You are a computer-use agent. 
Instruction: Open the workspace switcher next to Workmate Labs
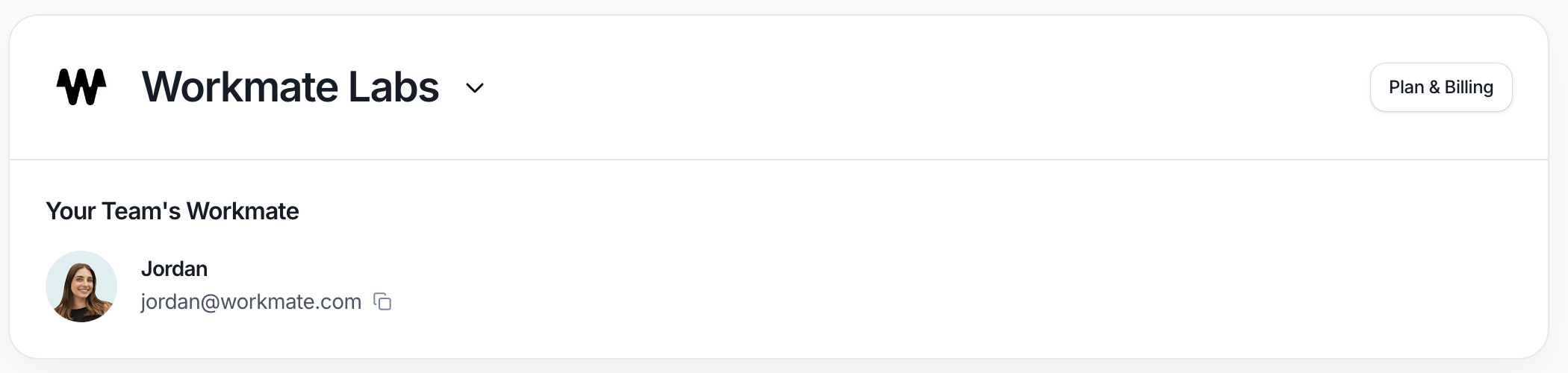click(x=475, y=88)
